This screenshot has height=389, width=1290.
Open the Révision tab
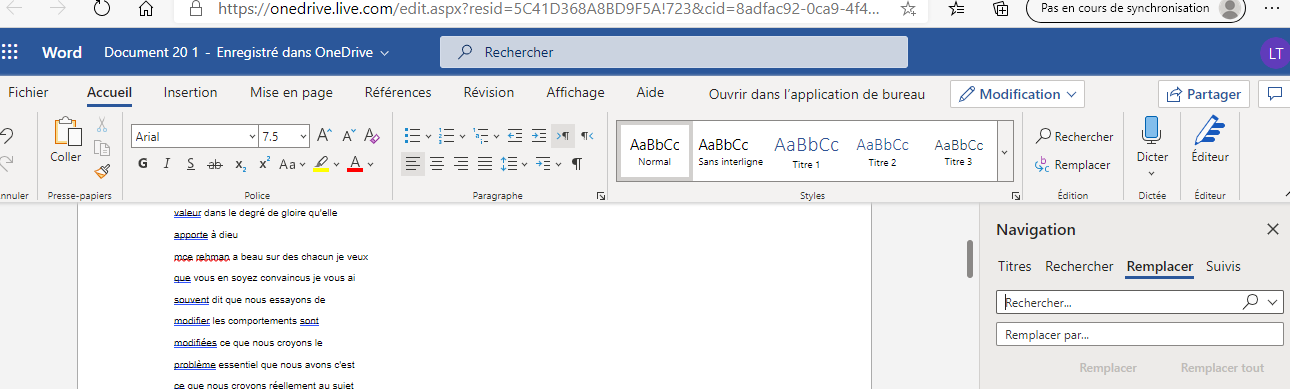coord(489,92)
